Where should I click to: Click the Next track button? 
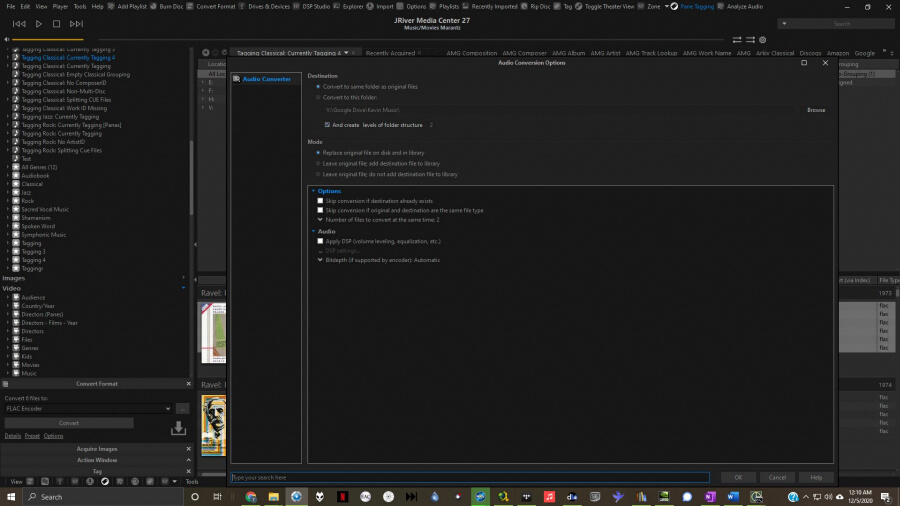[76, 24]
